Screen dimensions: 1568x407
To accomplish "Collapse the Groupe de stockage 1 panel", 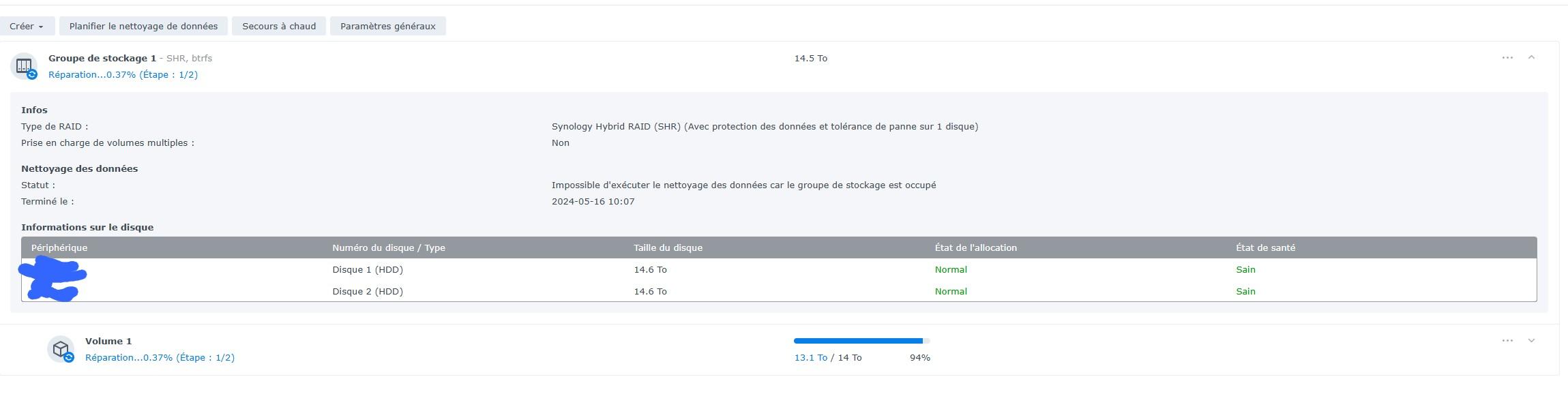I will pos(1531,58).
